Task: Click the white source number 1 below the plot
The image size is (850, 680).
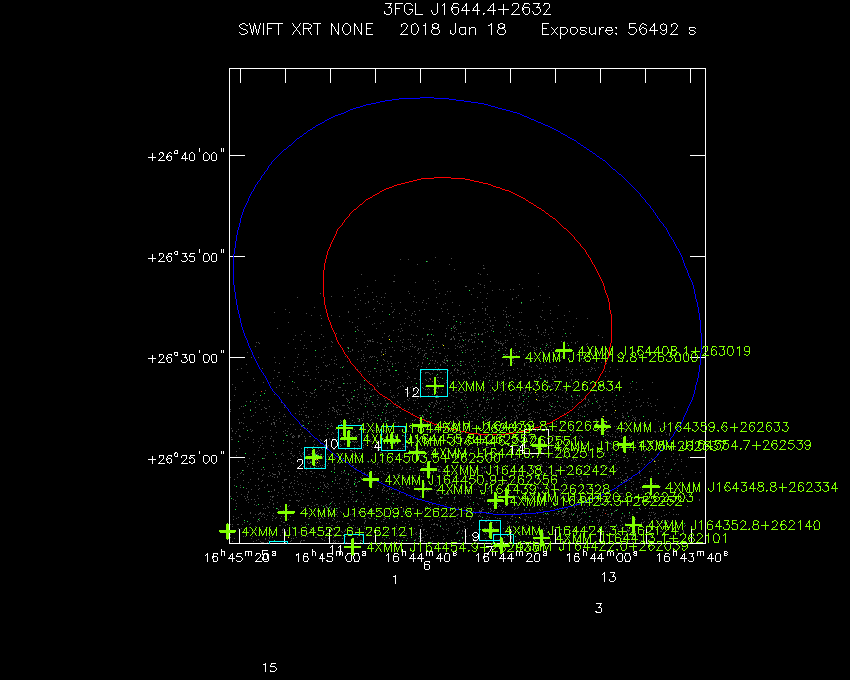Action: tap(395, 580)
